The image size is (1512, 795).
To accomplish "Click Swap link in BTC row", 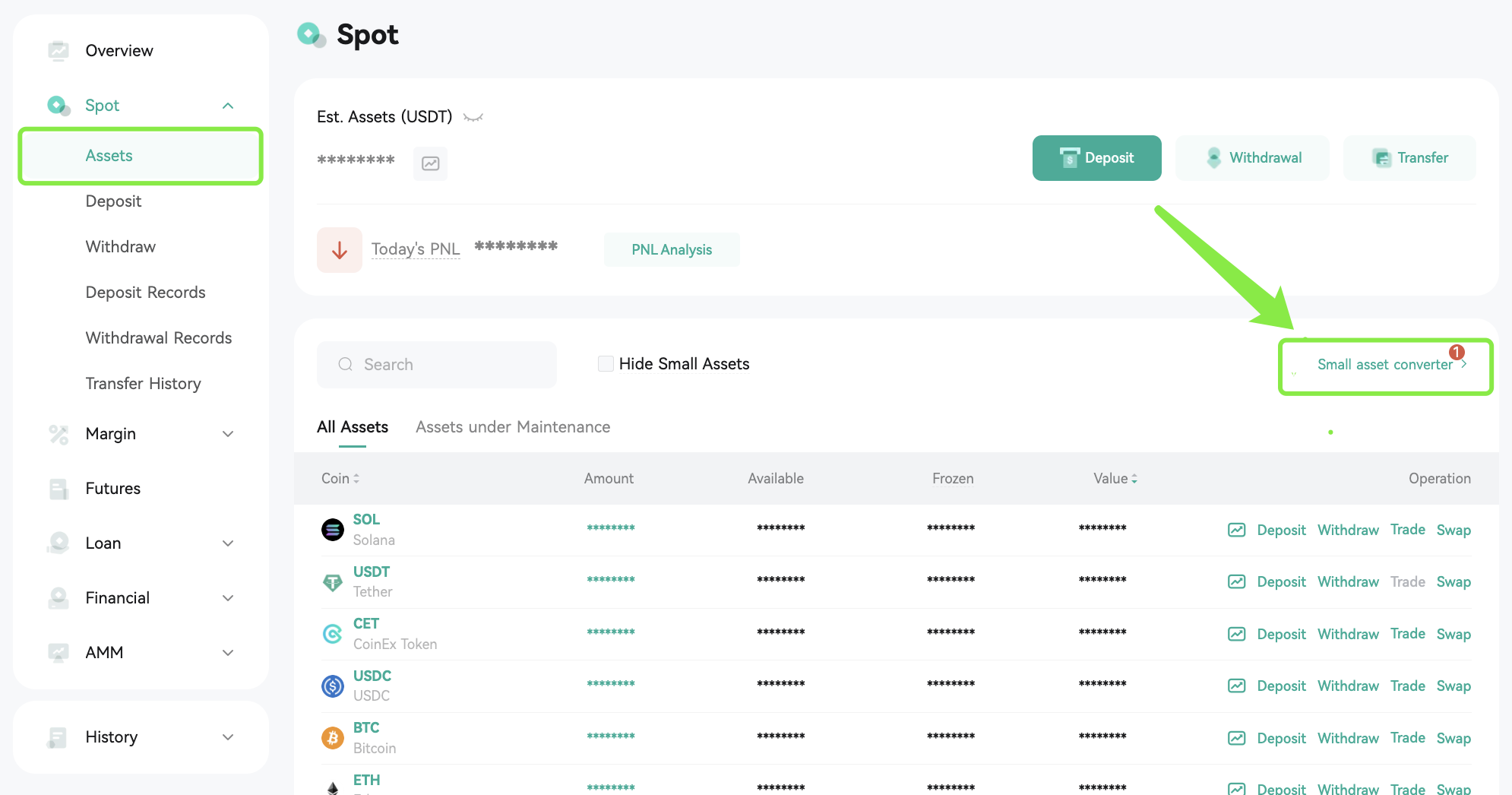I will click(1453, 739).
